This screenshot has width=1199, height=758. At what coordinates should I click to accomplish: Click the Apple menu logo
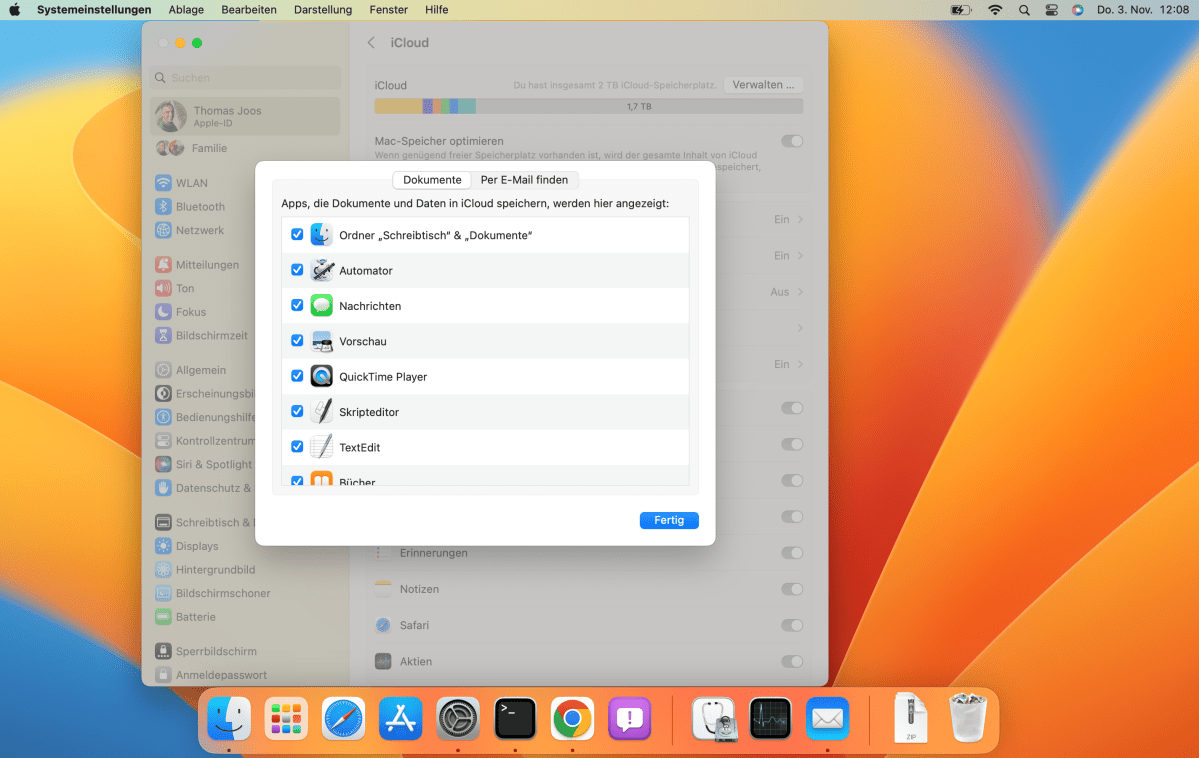point(15,10)
